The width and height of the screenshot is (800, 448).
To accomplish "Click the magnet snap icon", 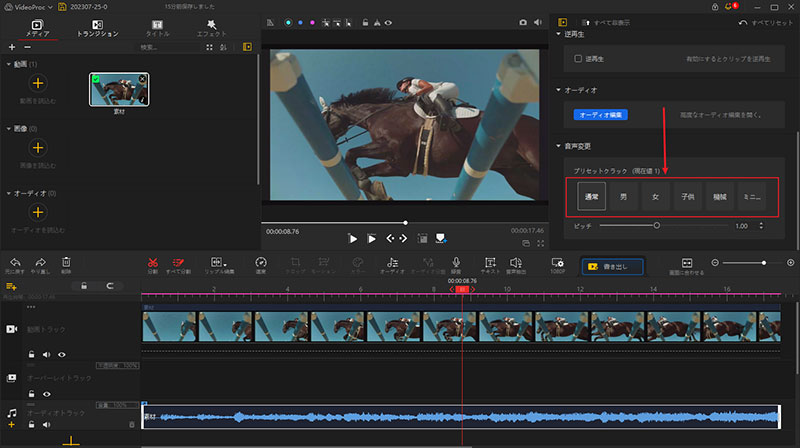I will pyautogui.click(x=110, y=286).
